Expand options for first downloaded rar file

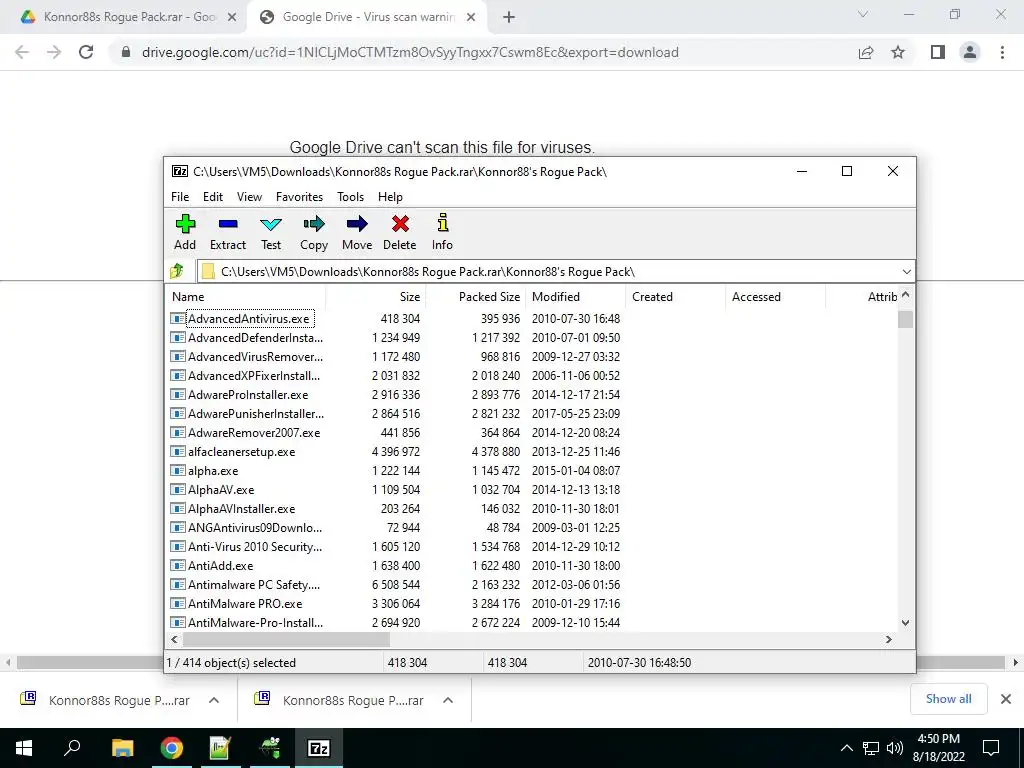point(214,700)
